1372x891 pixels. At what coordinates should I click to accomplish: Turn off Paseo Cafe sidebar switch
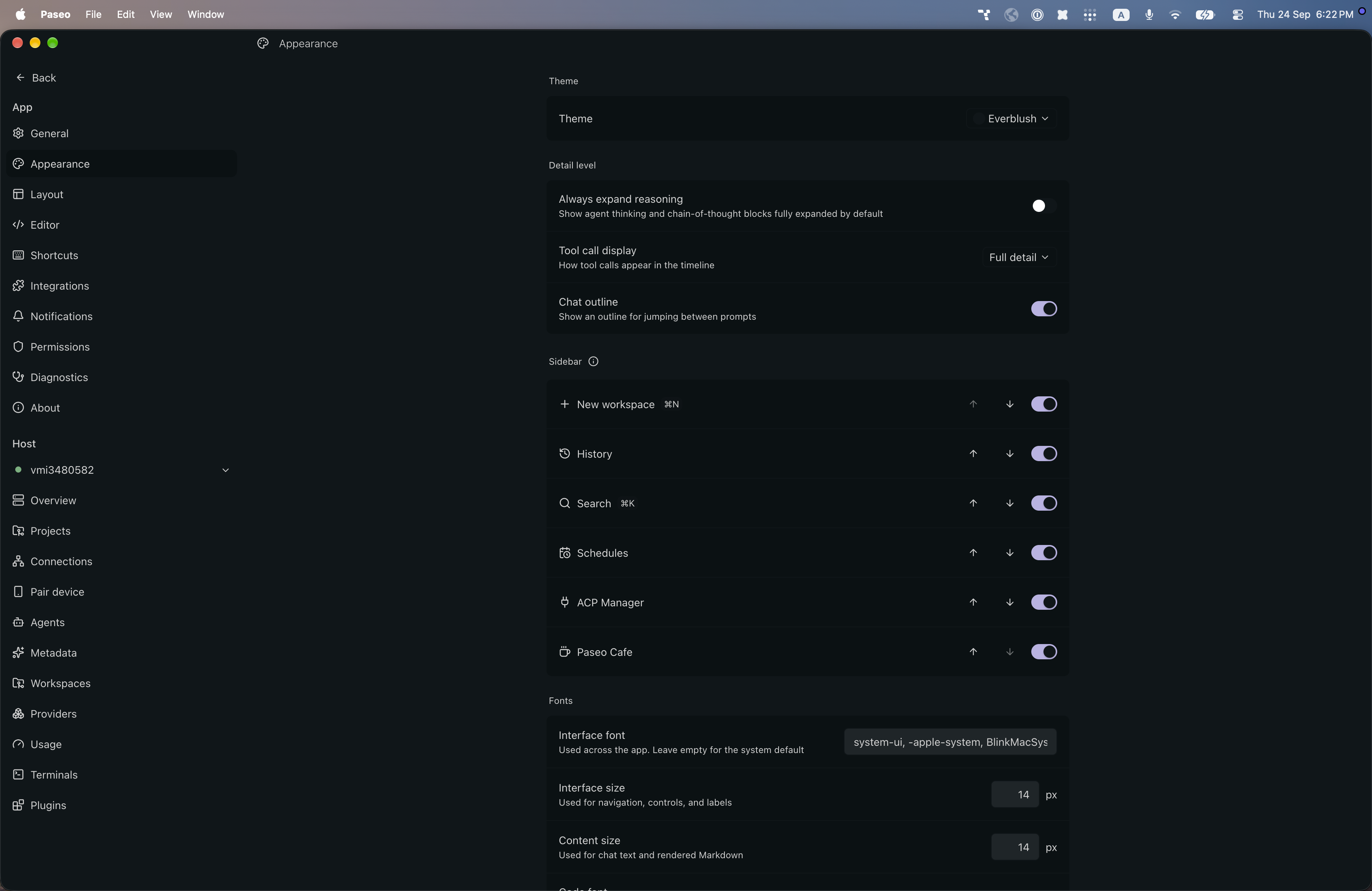1043,652
